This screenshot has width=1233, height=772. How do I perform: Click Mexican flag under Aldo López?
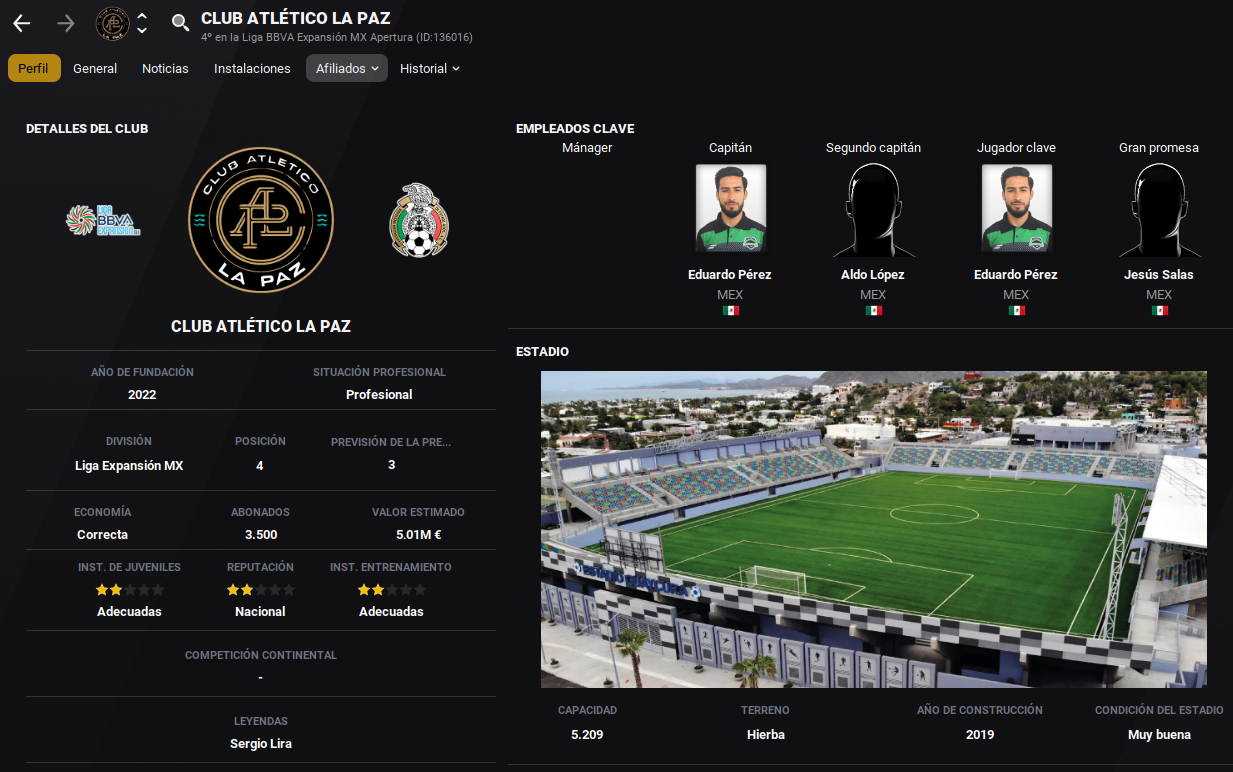[x=873, y=311]
